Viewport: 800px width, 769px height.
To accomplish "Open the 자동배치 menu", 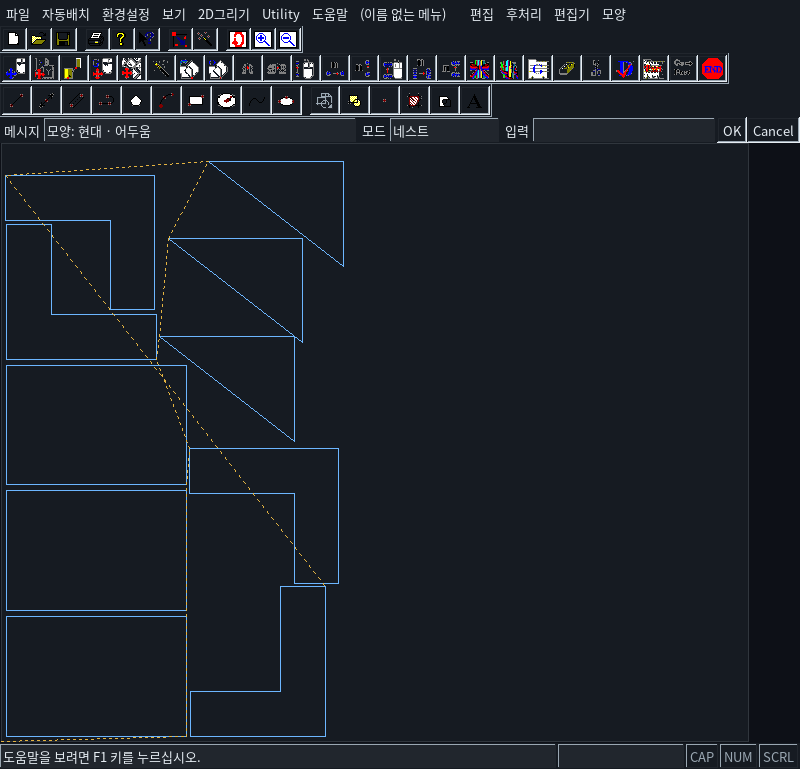I will (x=66, y=14).
